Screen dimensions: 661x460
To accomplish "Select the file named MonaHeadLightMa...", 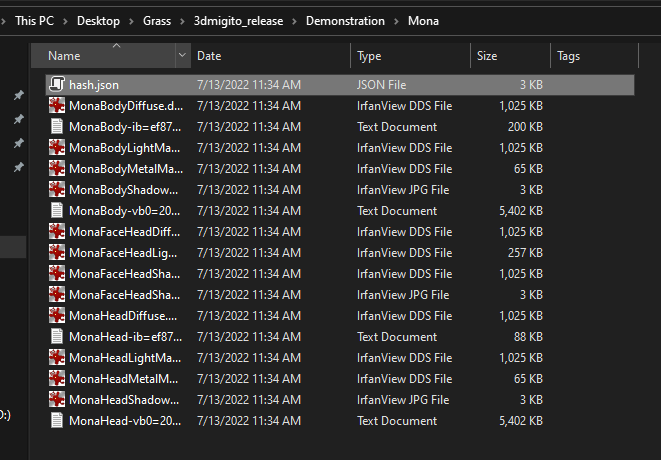I will (125, 358).
